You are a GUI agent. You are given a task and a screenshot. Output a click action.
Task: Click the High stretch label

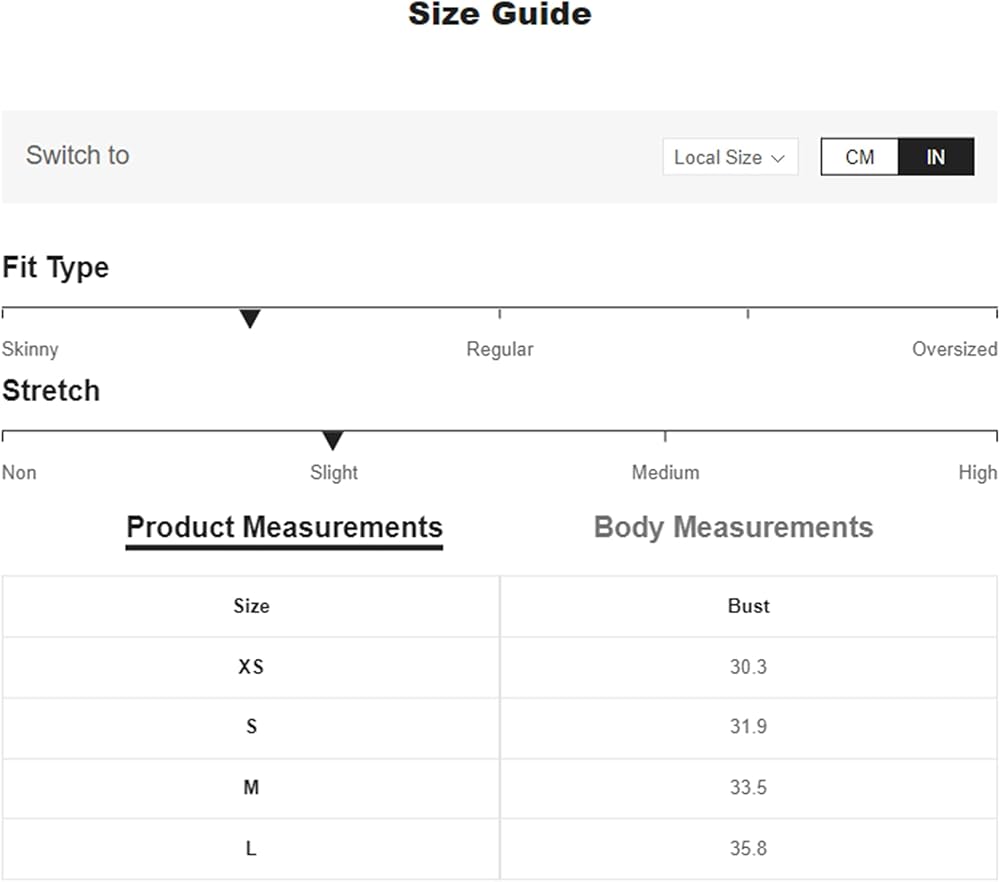[x=977, y=472]
